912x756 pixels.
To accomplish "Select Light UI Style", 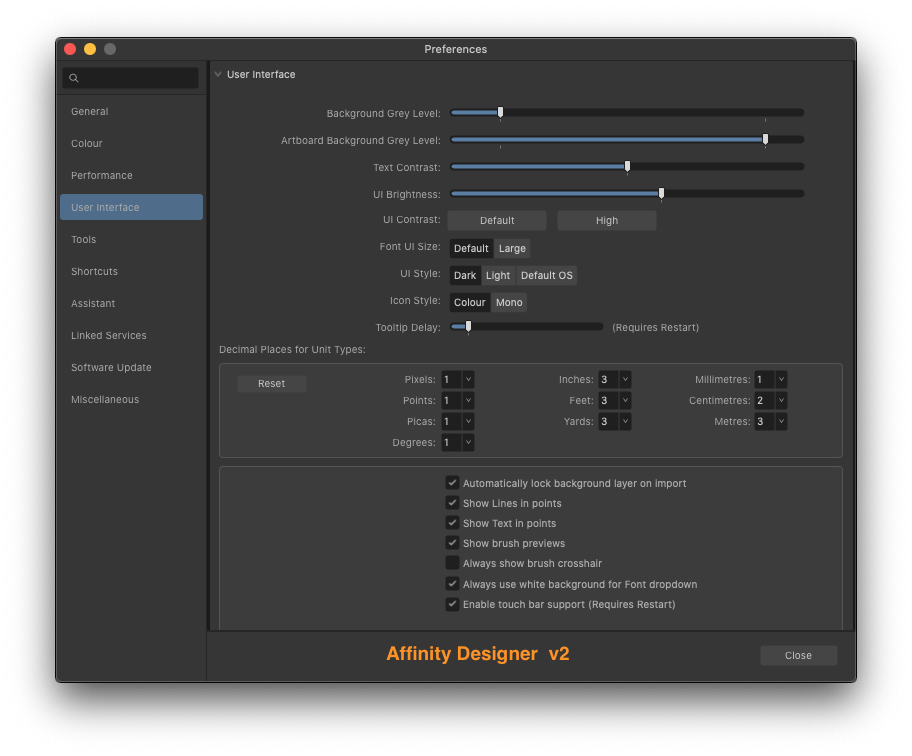I will 498,276.
